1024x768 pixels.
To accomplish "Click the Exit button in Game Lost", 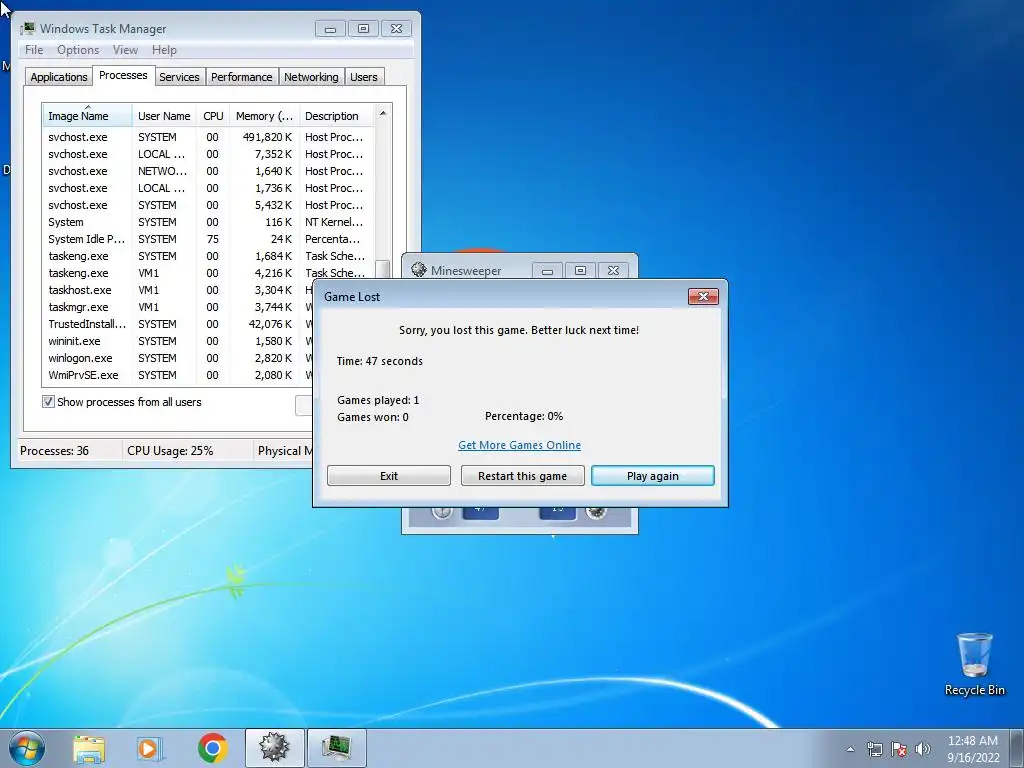I will pyautogui.click(x=389, y=475).
